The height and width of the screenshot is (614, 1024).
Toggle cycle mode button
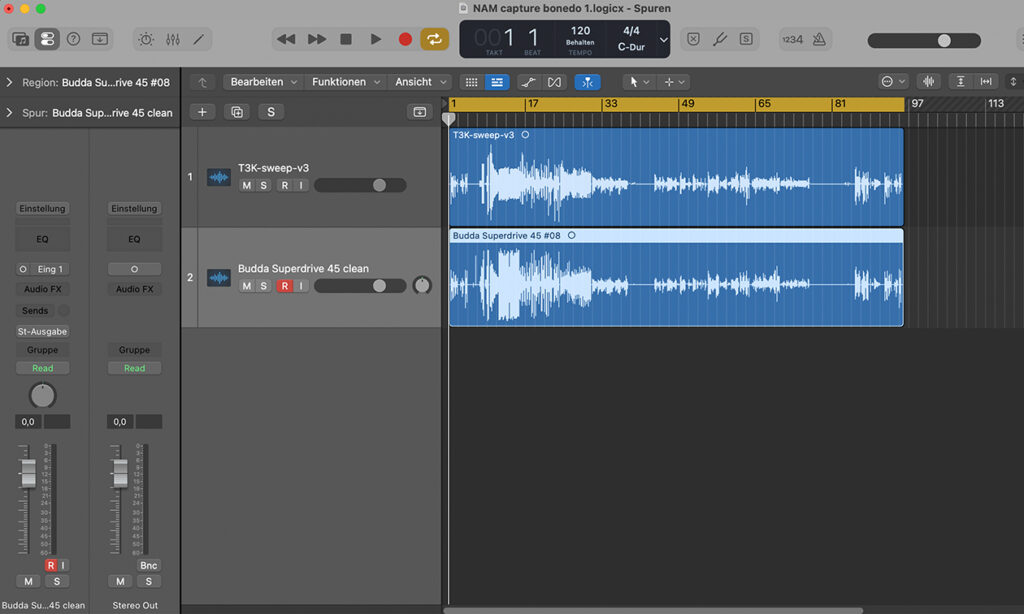434,39
